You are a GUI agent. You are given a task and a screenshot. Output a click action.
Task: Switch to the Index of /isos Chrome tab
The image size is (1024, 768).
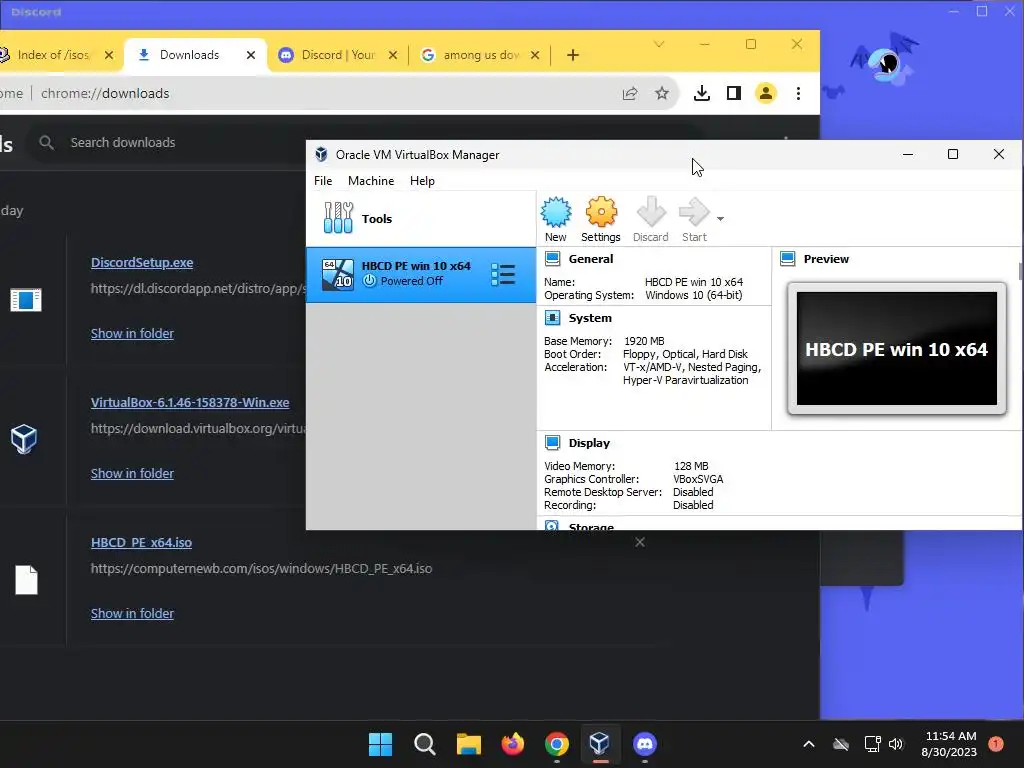point(52,55)
